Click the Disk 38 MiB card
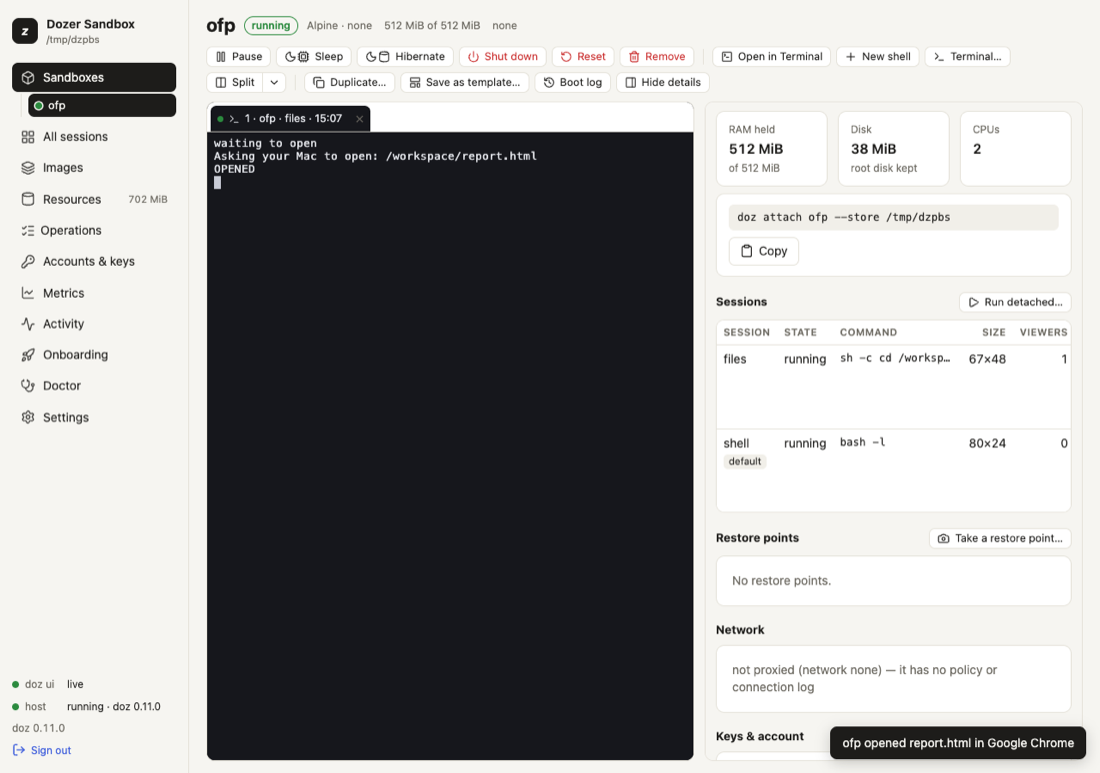The width and height of the screenshot is (1100, 773). coord(894,149)
